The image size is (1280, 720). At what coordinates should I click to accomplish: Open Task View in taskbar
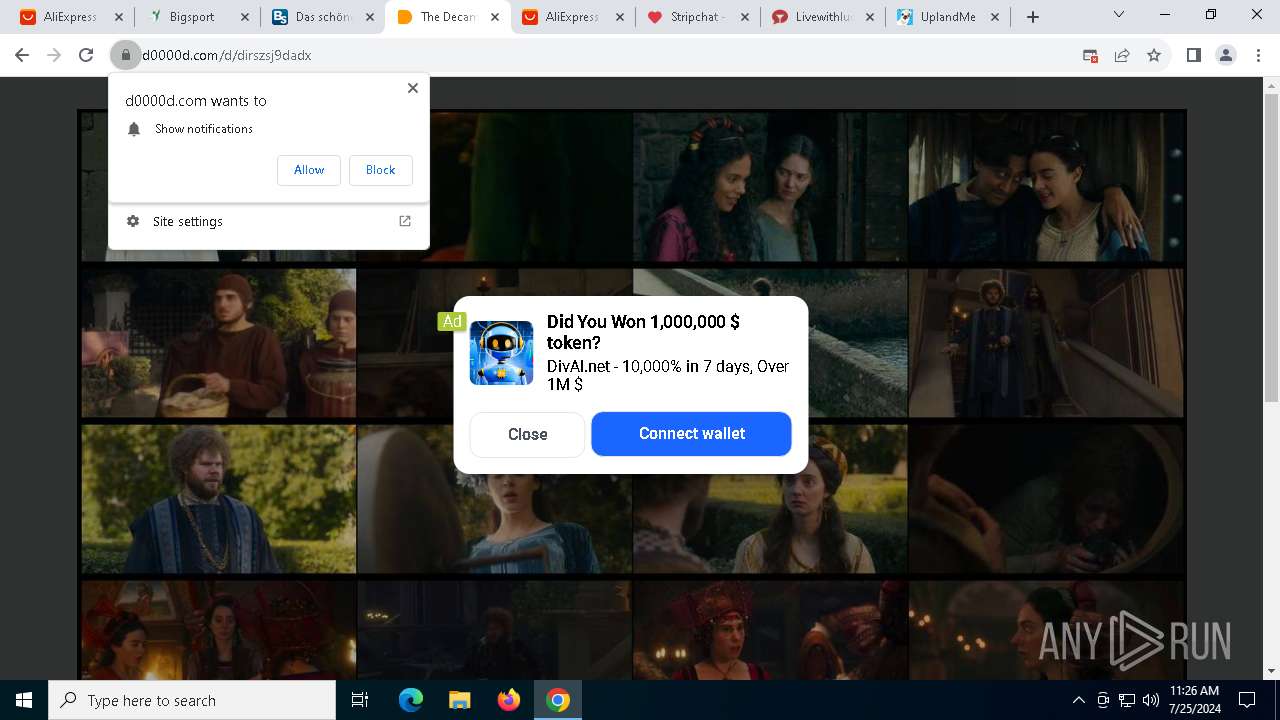click(360, 700)
